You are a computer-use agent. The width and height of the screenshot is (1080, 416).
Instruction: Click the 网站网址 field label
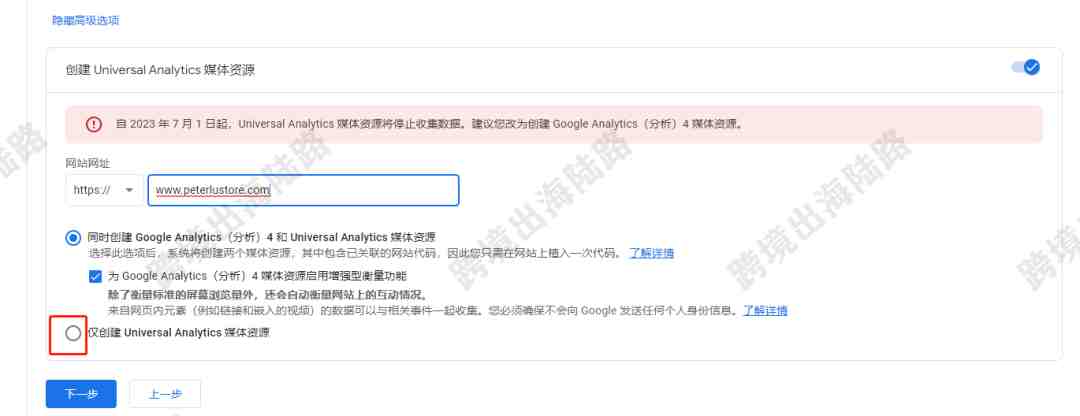[87, 163]
